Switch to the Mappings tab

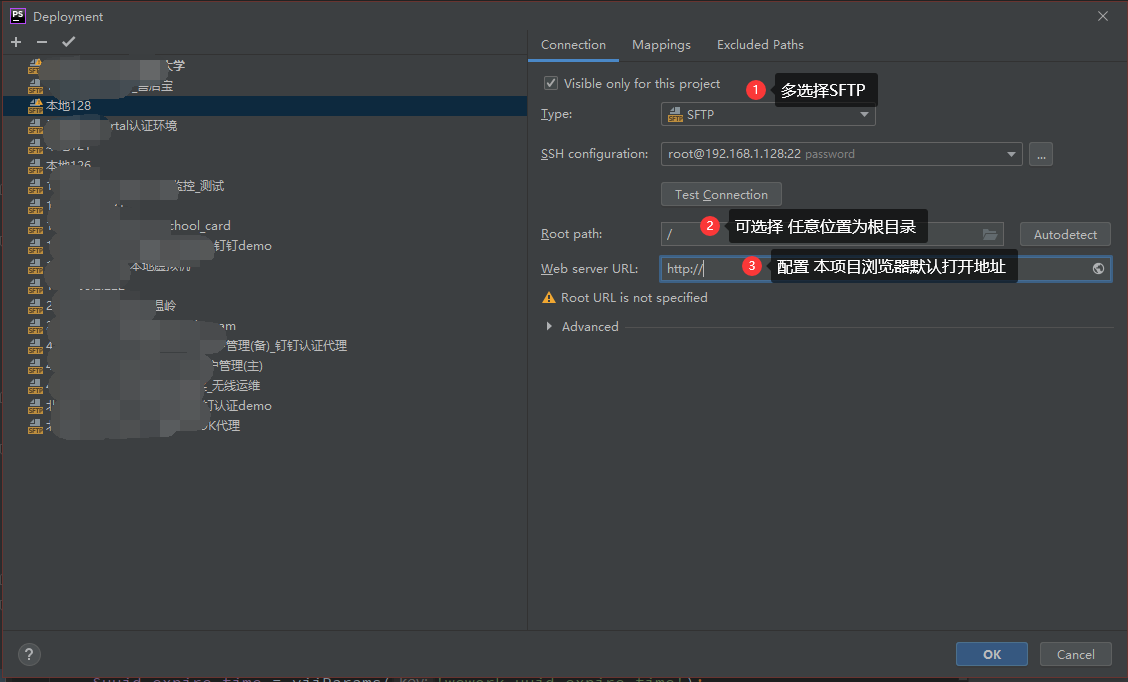(661, 45)
